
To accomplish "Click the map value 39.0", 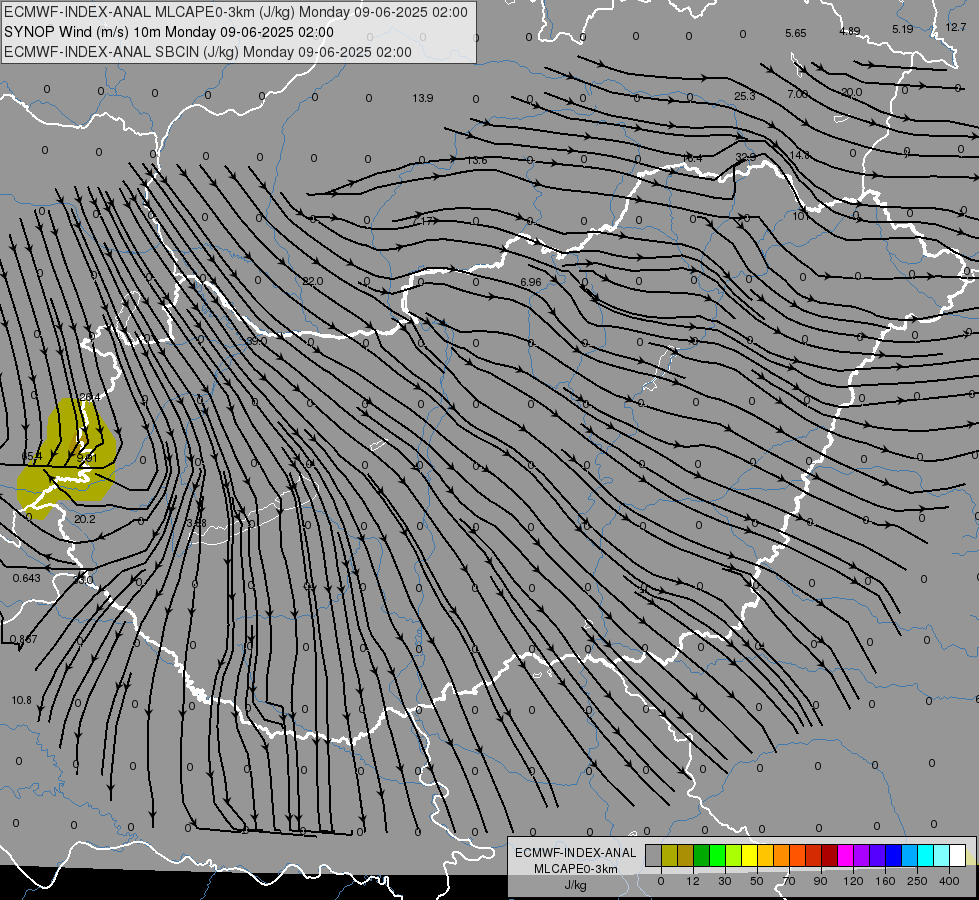I will tap(257, 342).
